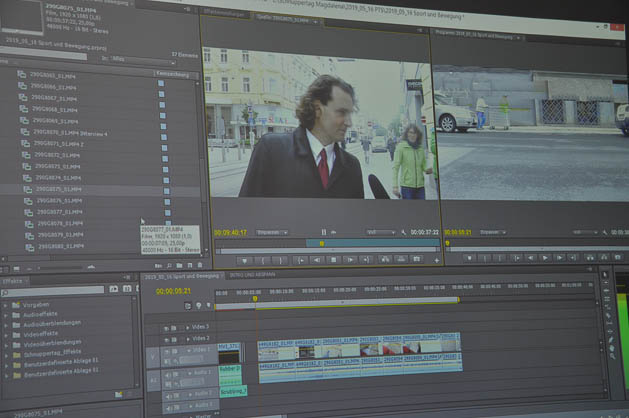629x418 pixels.
Task: Step back one frame in the Source monitor
Action: coord(317,260)
